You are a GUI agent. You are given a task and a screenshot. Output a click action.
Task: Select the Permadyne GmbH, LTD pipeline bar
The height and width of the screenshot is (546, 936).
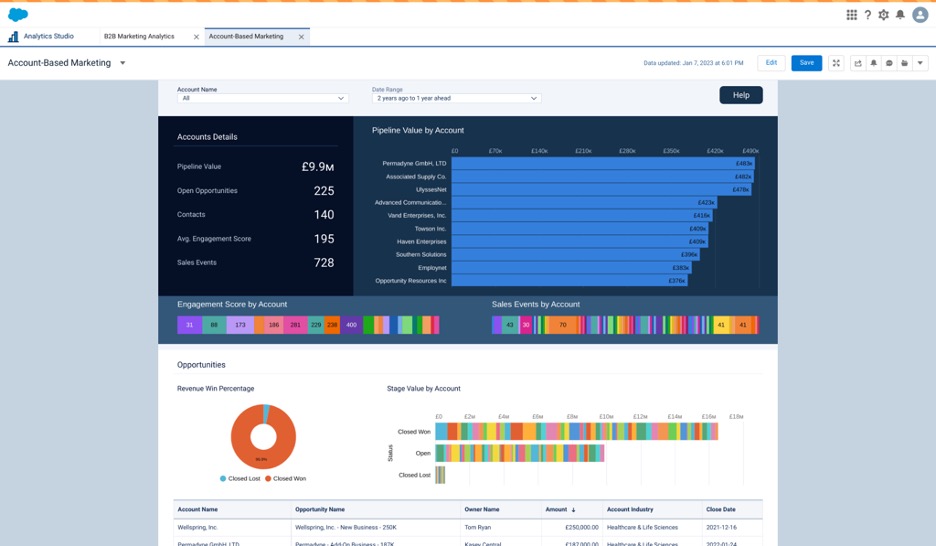(603, 164)
